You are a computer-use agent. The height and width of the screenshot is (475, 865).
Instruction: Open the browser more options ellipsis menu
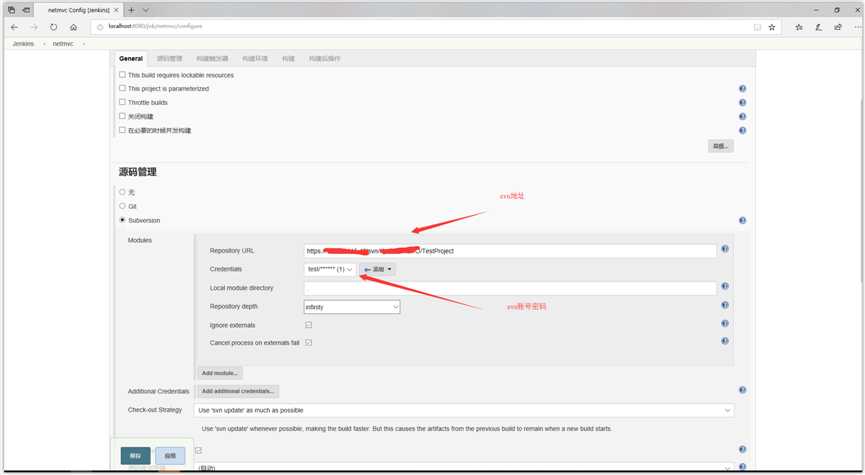click(857, 27)
